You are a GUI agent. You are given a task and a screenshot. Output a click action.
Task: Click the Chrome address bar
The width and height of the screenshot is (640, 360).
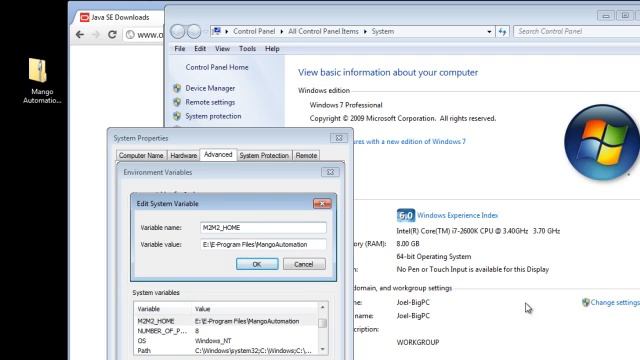(x=144, y=35)
